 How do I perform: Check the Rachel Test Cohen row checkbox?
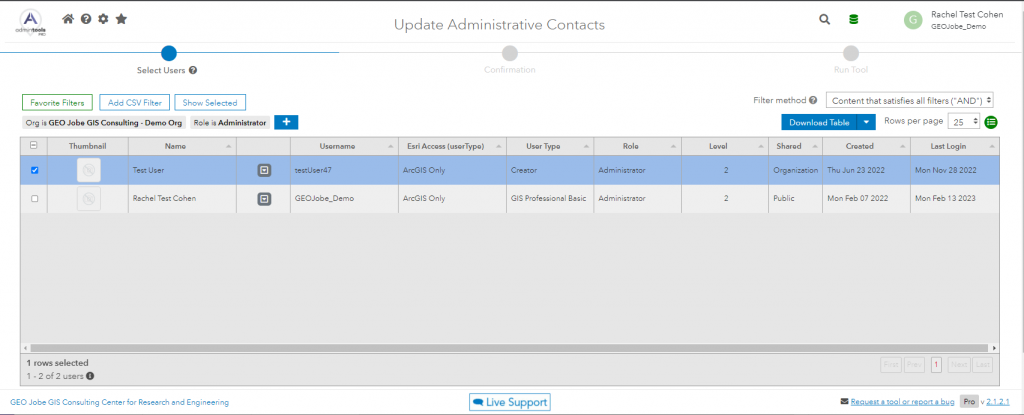coord(35,199)
